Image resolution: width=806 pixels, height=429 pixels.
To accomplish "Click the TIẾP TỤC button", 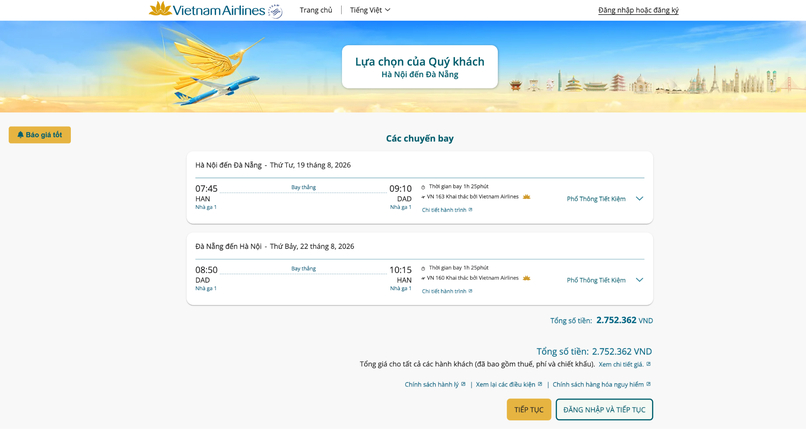I will tap(529, 409).
